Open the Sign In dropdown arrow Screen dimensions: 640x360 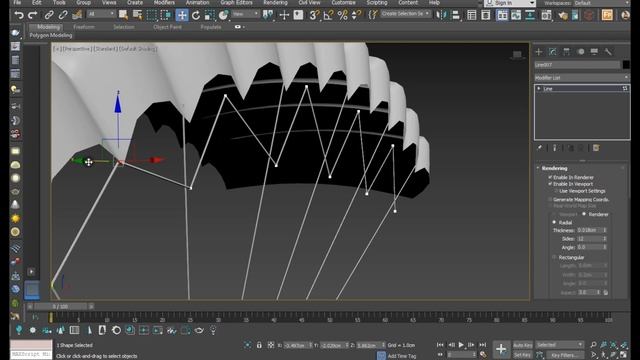[532, 3]
